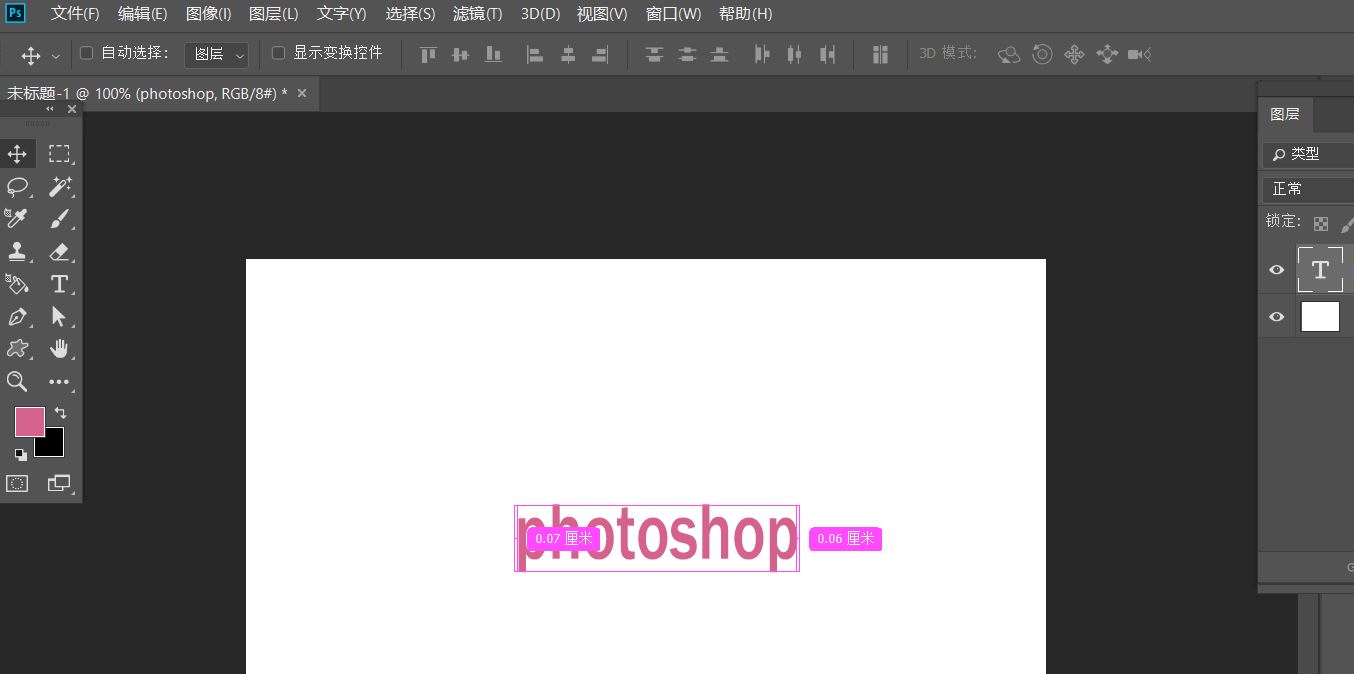Distribute vertical centers of layers
The height and width of the screenshot is (674, 1354).
pyautogui.click(x=687, y=54)
